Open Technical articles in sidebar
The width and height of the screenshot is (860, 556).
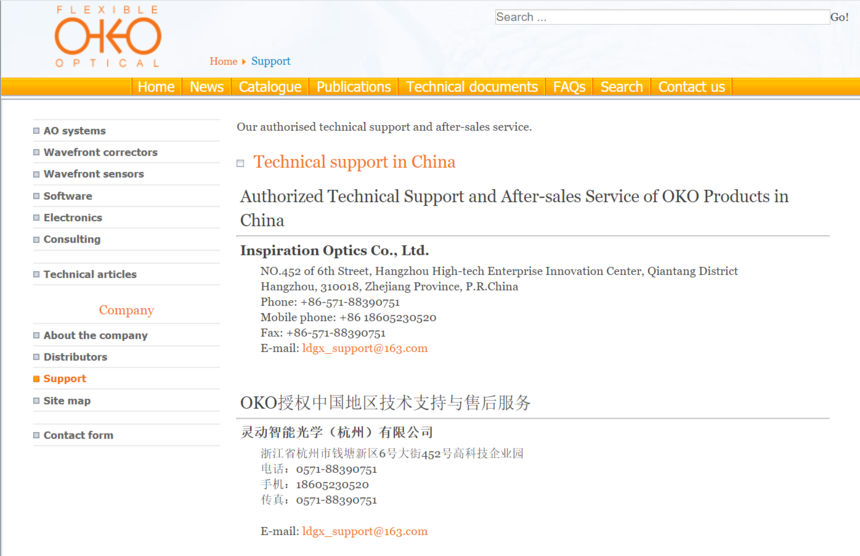coord(90,274)
